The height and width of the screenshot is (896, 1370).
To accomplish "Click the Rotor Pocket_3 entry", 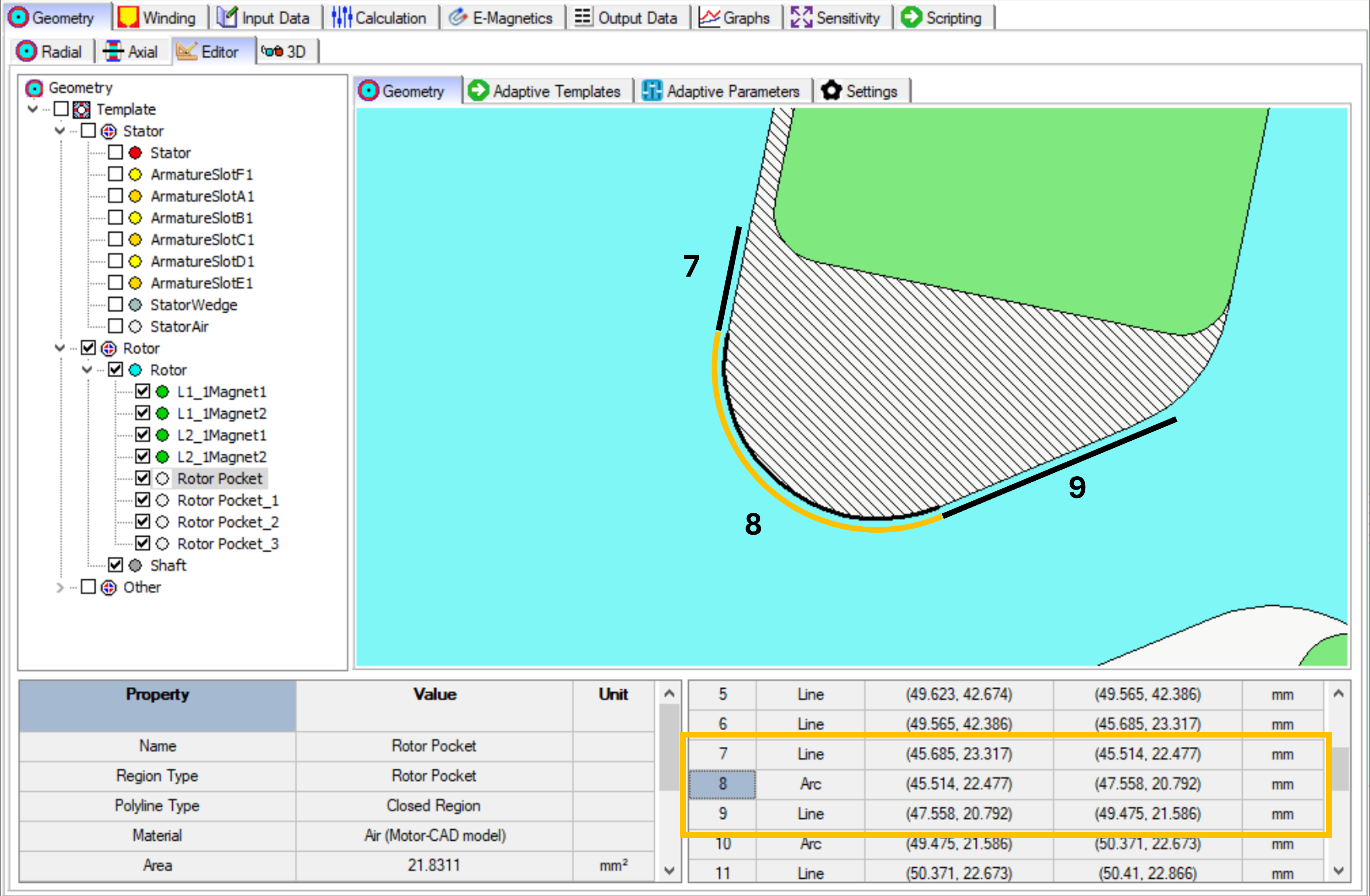I will click(227, 543).
